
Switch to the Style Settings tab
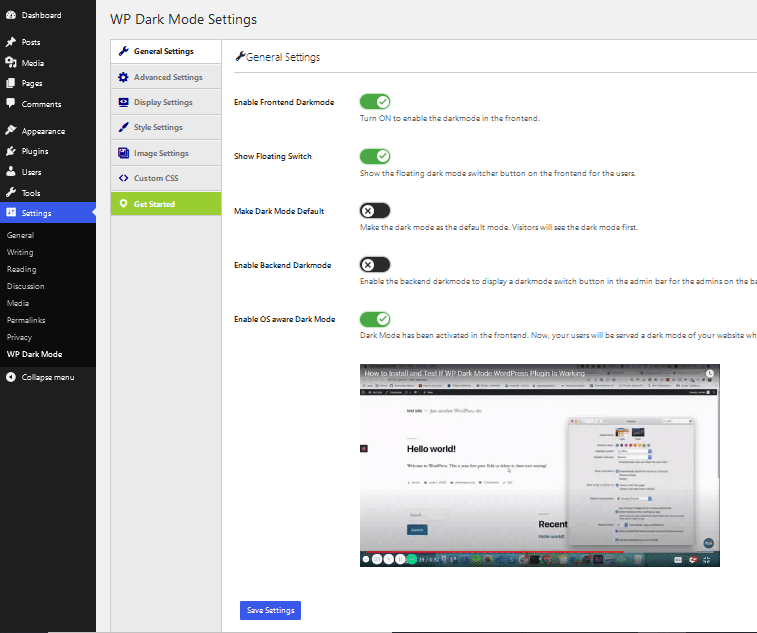tap(166, 127)
